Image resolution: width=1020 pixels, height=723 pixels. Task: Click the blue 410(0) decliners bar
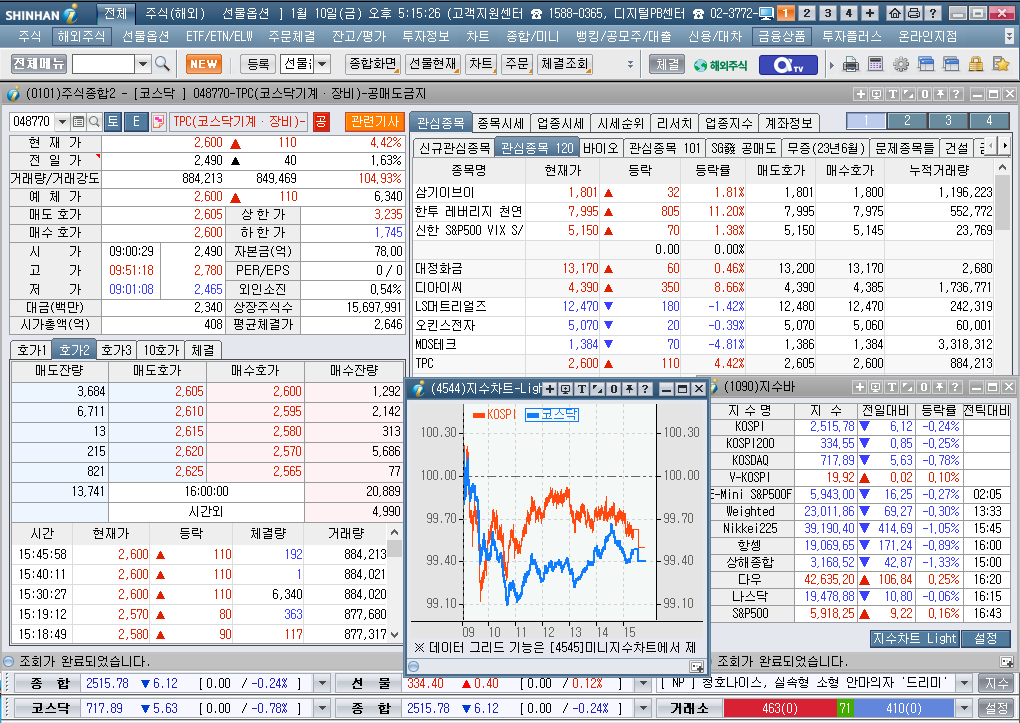click(904, 708)
